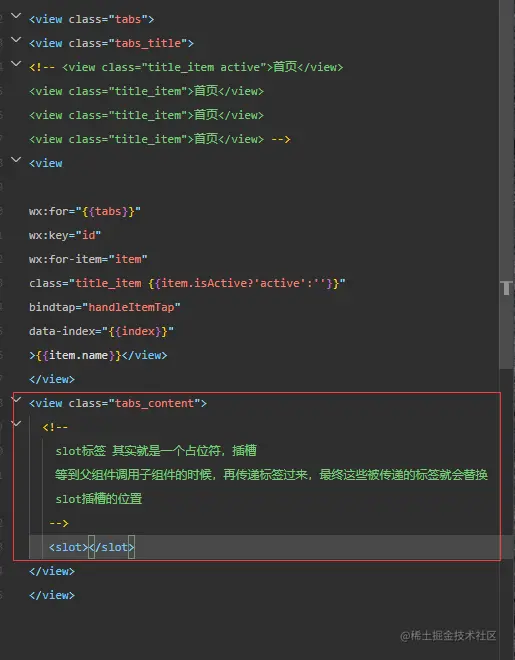Click the T marker in the minimap
The width and height of the screenshot is (515, 660).
(x=507, y=288)
